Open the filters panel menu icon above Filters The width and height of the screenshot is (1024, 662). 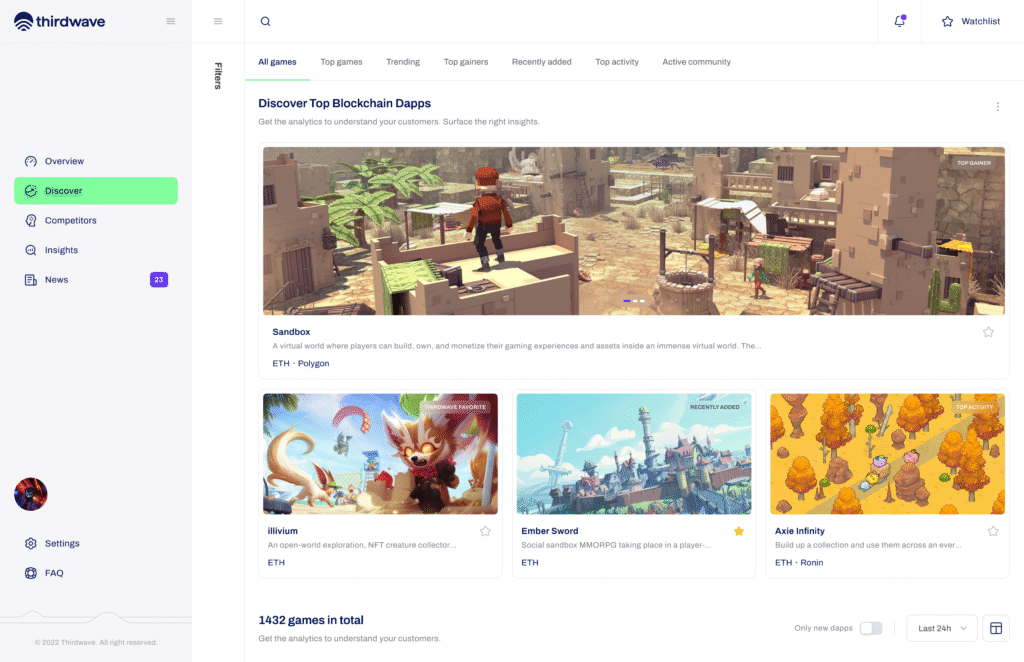218,22
